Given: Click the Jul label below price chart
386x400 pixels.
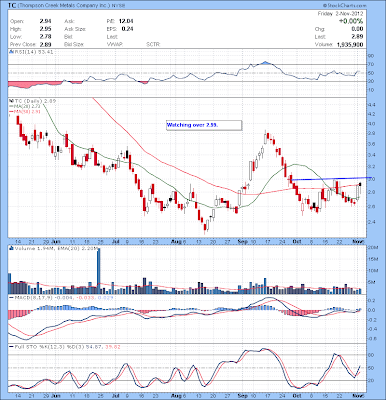Looking at the screenshot, I should tap(116, 241).
